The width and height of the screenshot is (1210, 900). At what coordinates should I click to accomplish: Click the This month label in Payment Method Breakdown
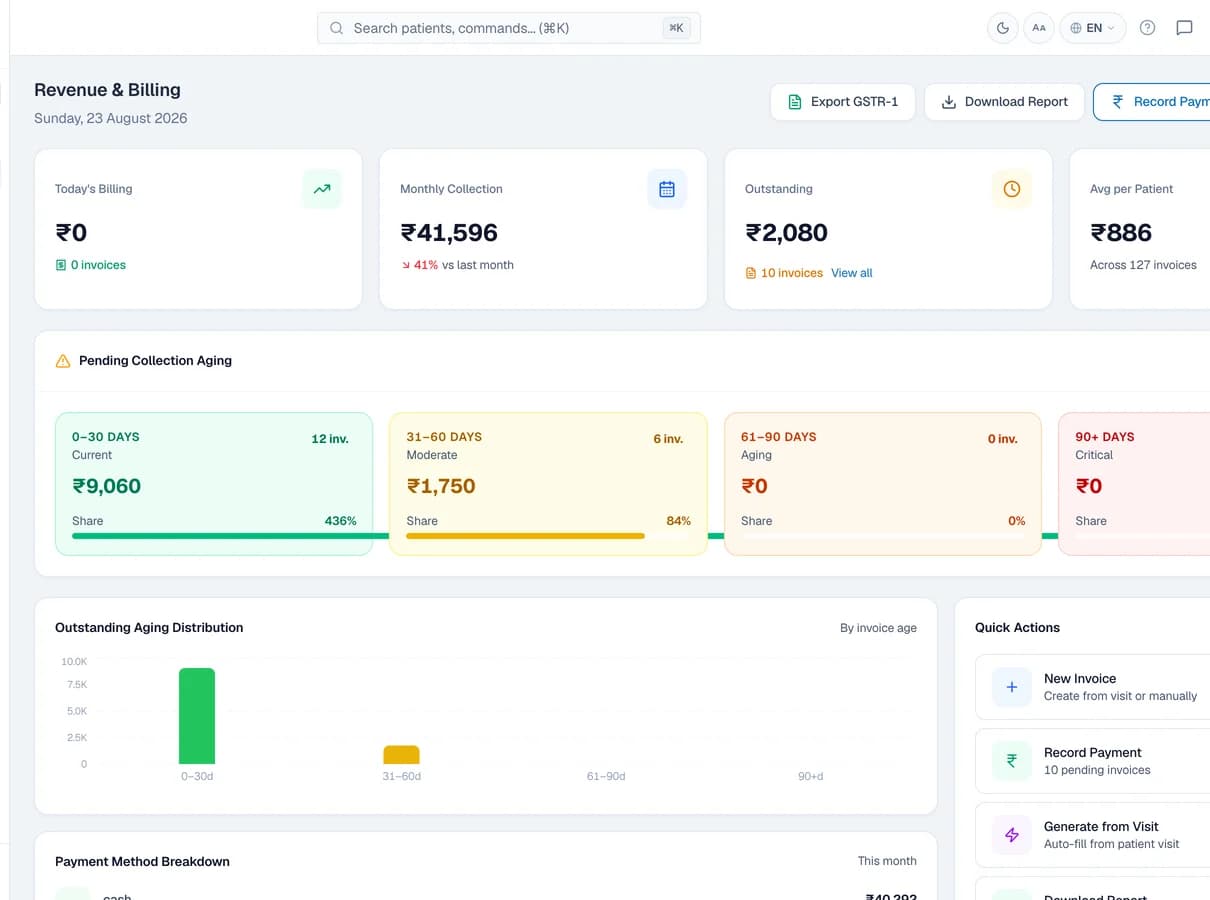pos(887,861)
